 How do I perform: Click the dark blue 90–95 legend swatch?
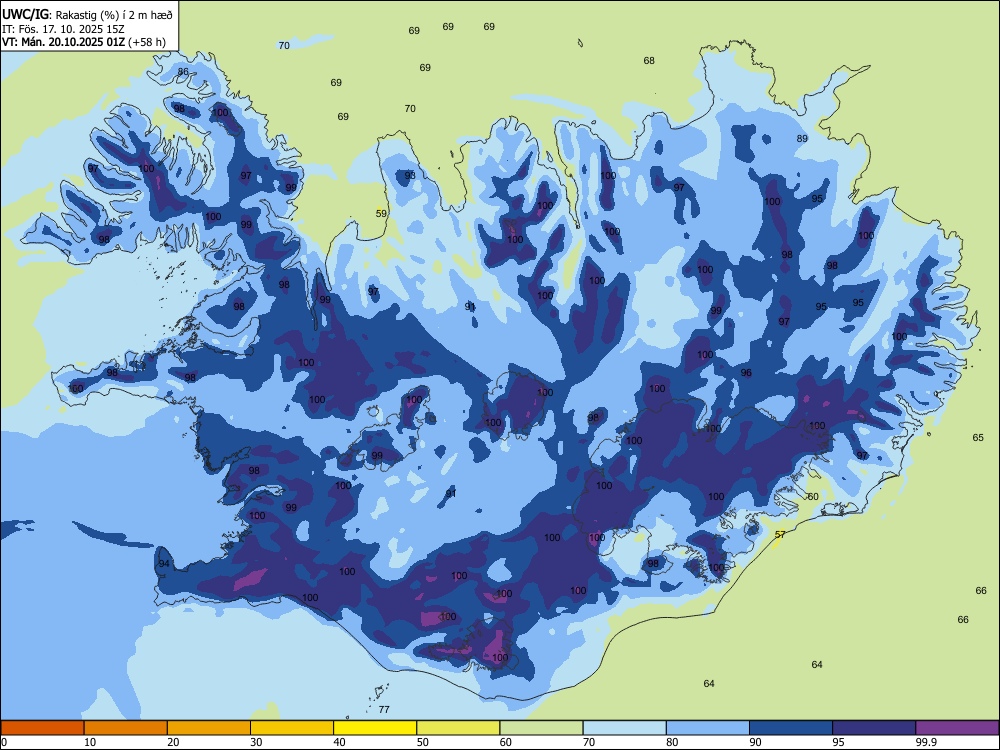[x=791, y=728]
